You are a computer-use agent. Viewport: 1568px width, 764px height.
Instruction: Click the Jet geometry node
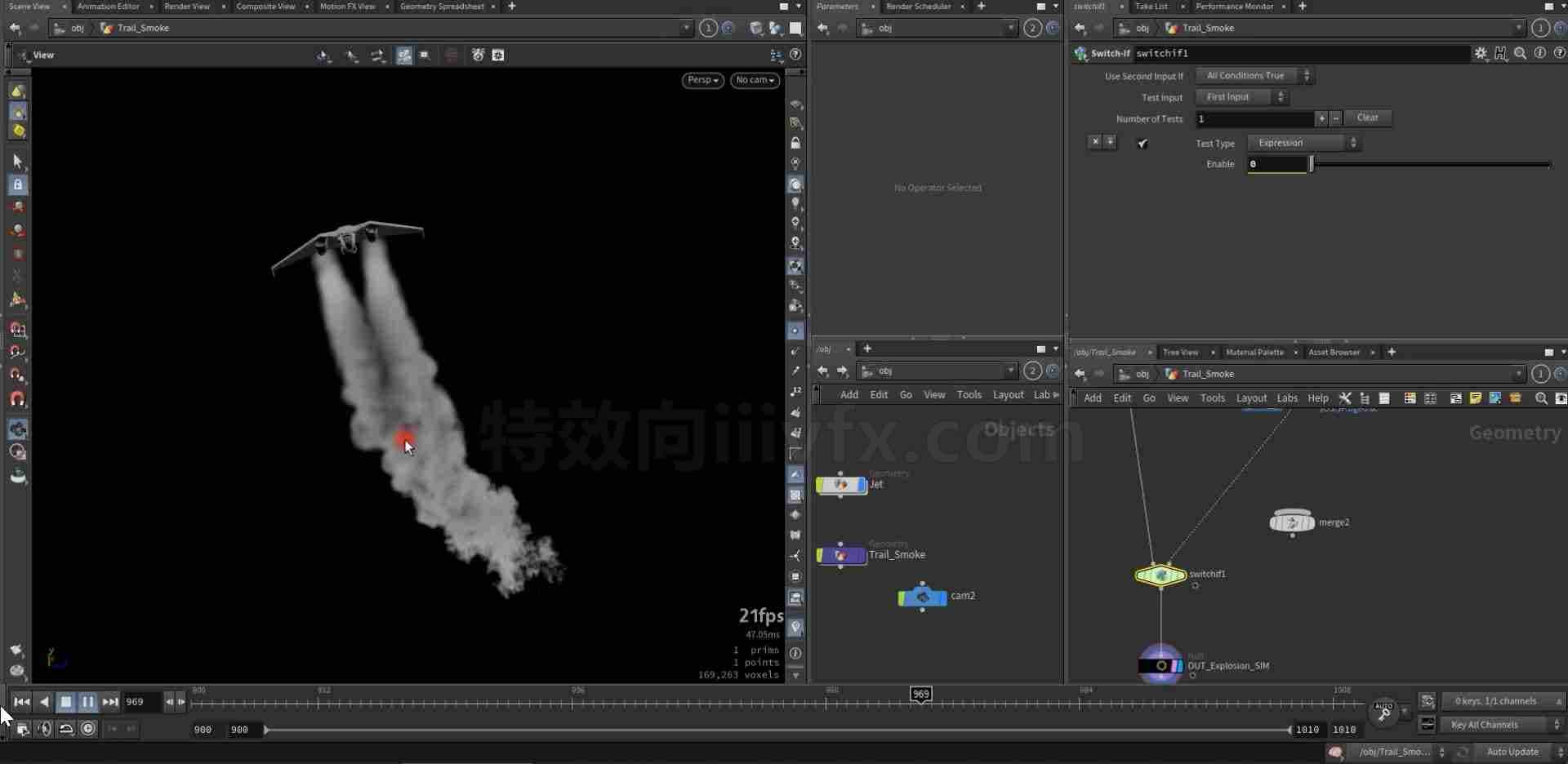coord(841,485)
